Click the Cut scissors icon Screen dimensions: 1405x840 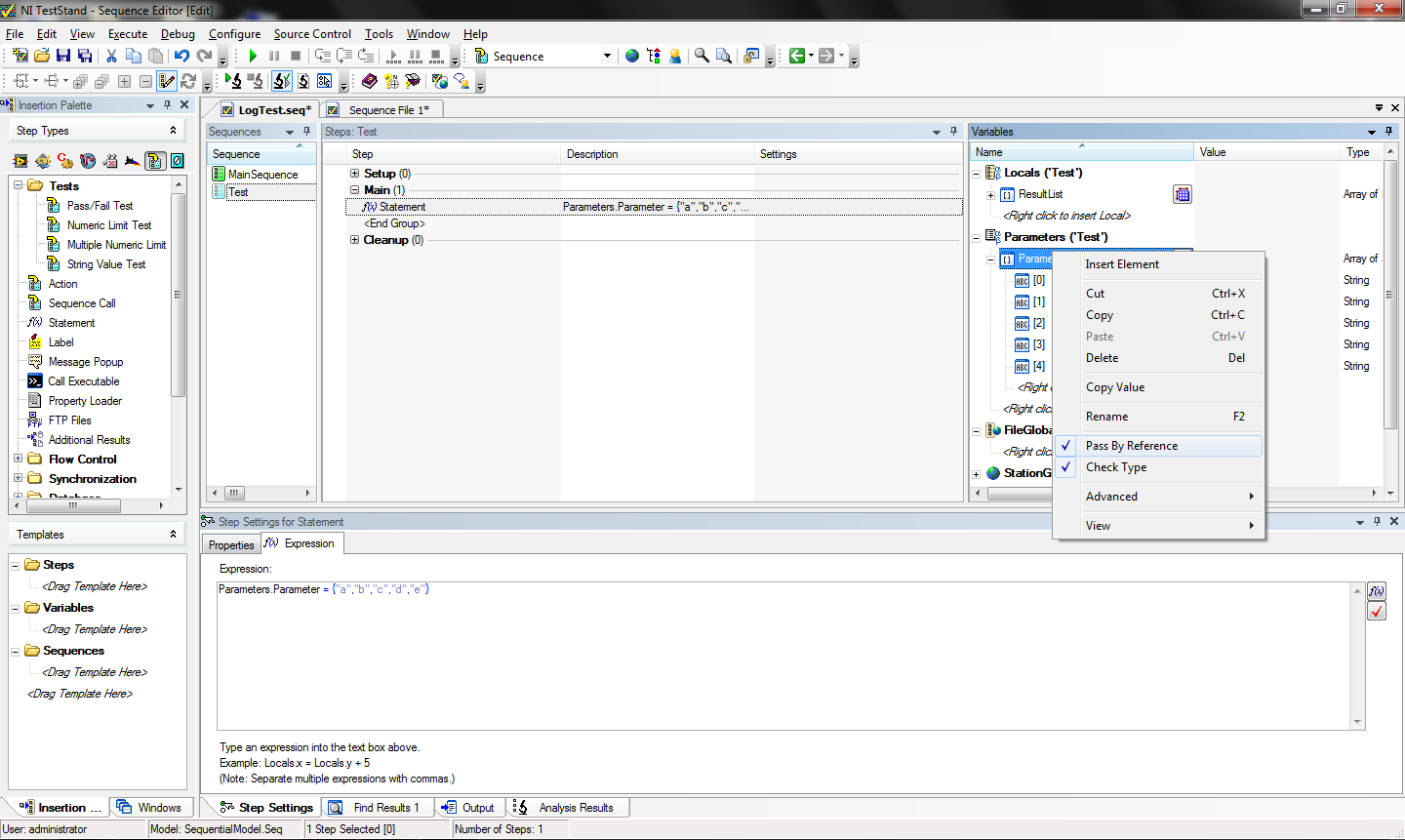[x=111, y=56]
